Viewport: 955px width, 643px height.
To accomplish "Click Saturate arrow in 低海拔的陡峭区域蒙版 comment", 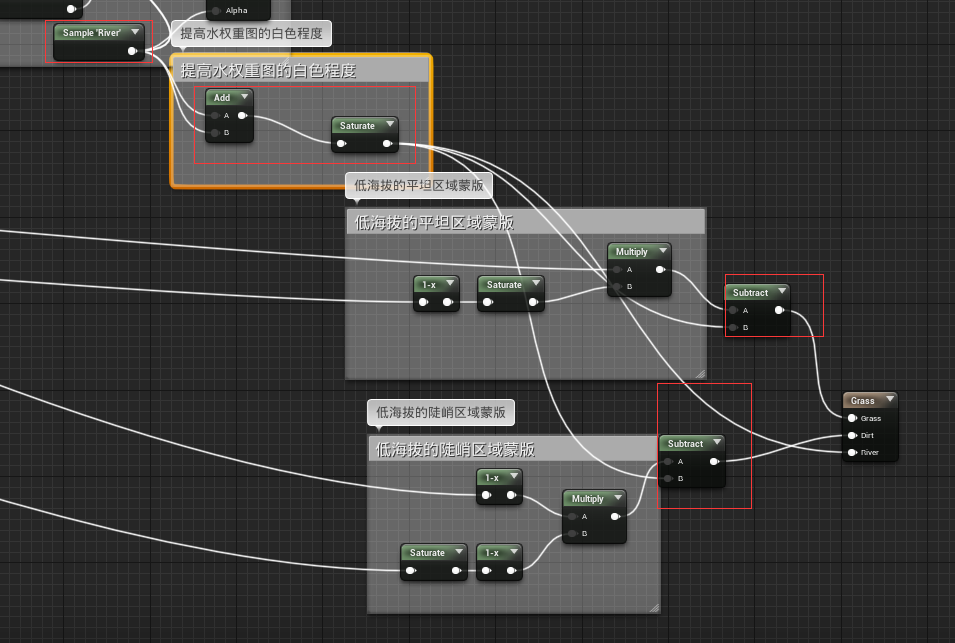I will (459, 552).
